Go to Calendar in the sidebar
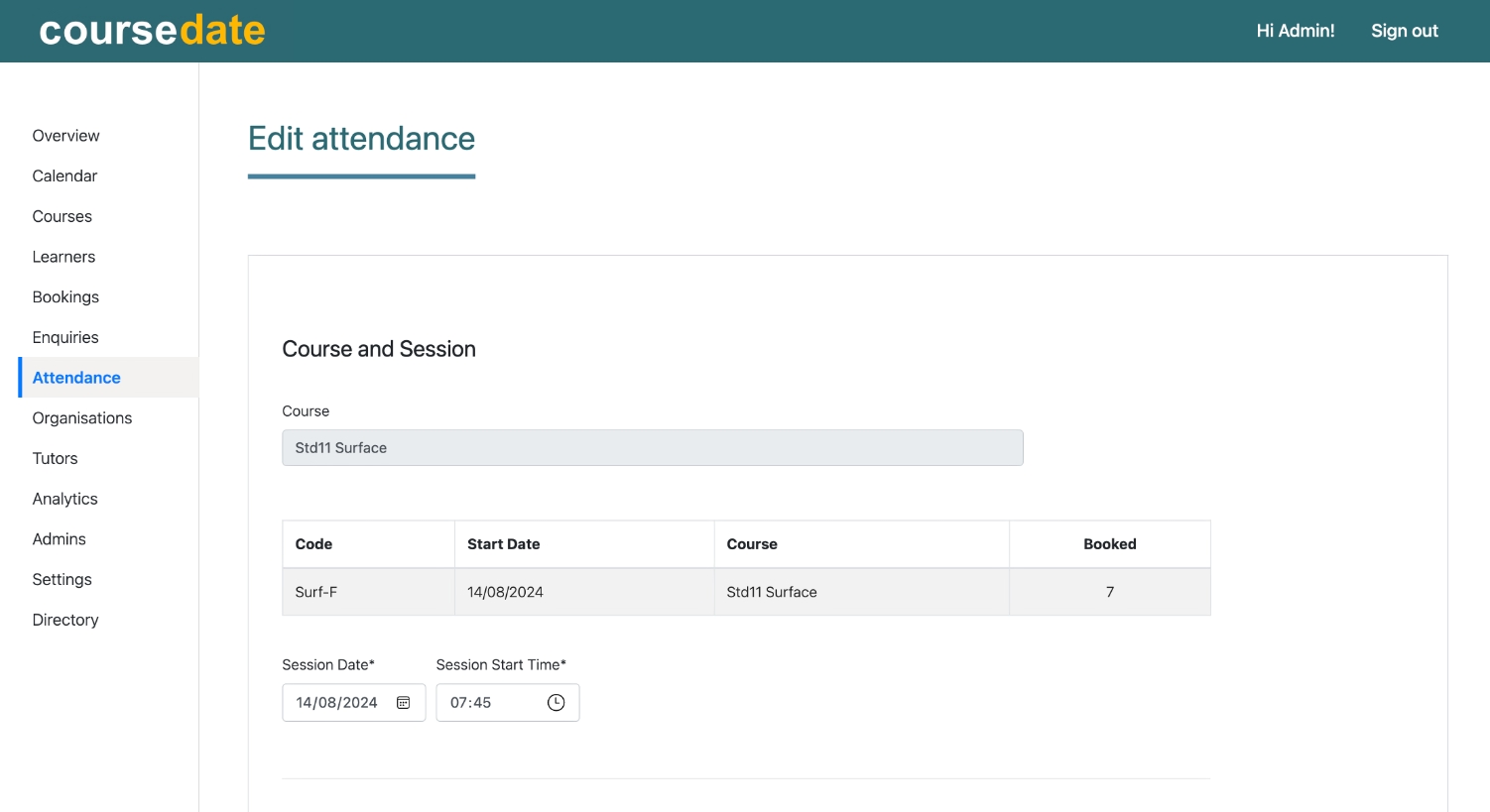This screenshot has width=1490, height=812. (64, 176)
